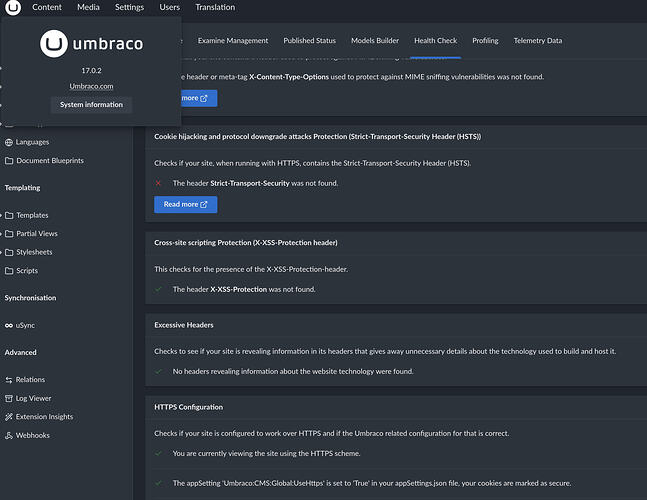Screen dimensions: 647x500
Task: Open Extension Insights in the sidebar
Action: pos(44,417)
